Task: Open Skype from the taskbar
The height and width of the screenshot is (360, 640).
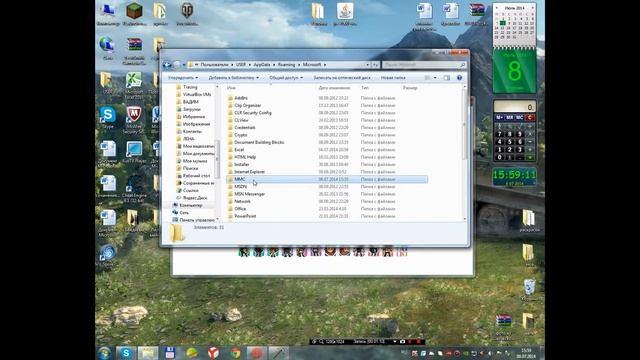Action: (126, 353)
